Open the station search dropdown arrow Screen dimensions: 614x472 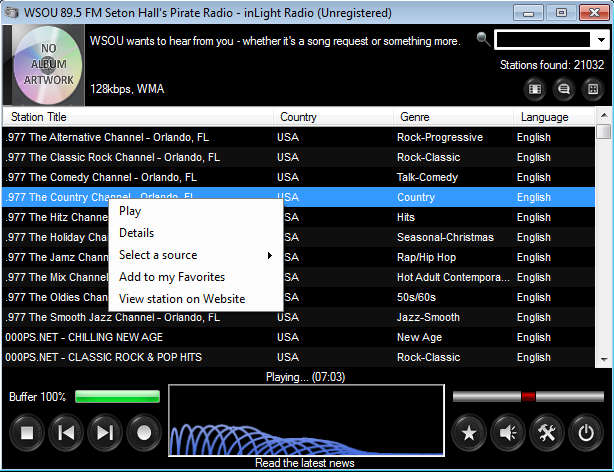tap(601, 40)
